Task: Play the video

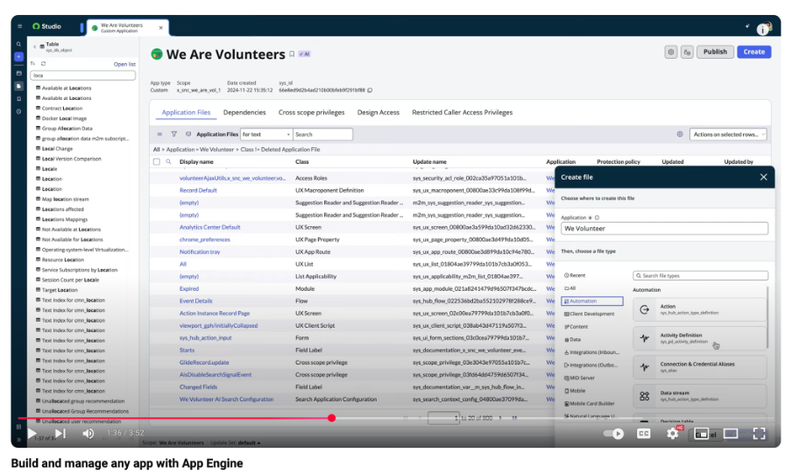Action: [32, 434]
